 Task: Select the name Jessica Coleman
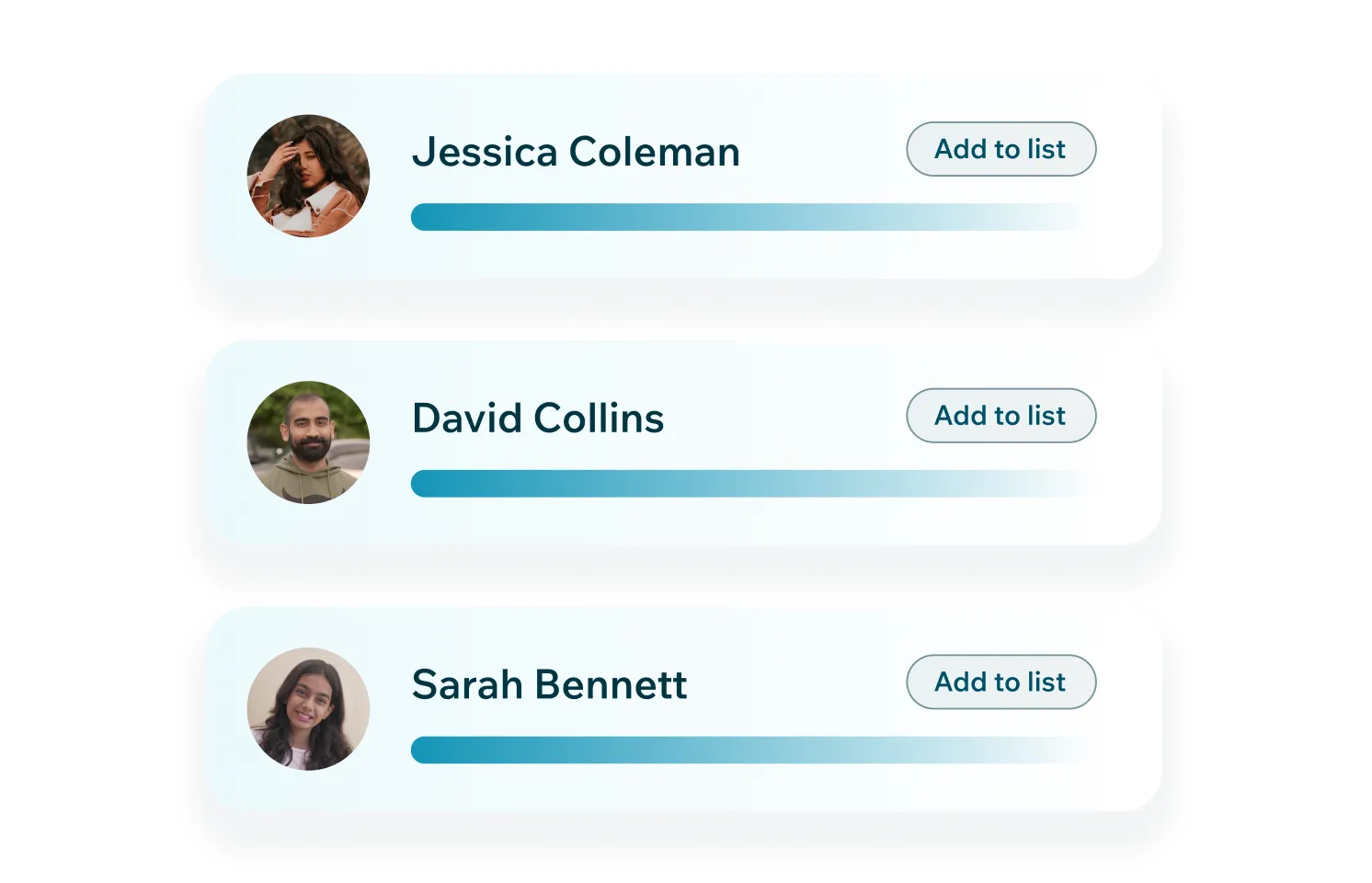point(576,152)
